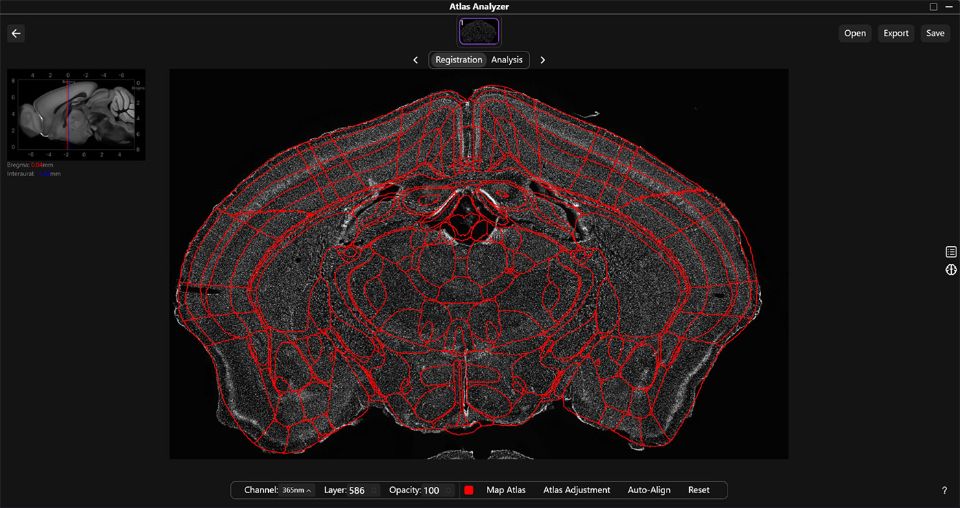Expand the Channel 365nm dropdown
Image resolution: width=960 pixels, height=508 pixels.
(297, 491)
